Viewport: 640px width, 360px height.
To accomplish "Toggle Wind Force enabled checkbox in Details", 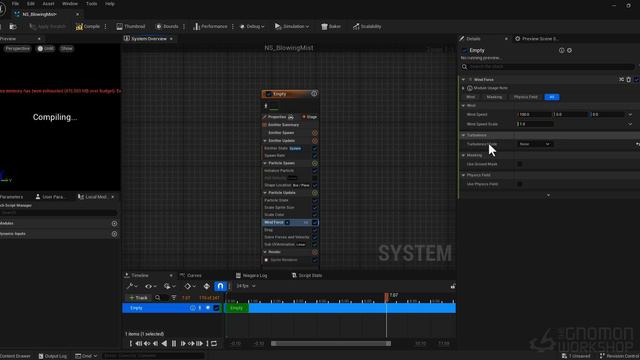I will [x=636, y=80].
